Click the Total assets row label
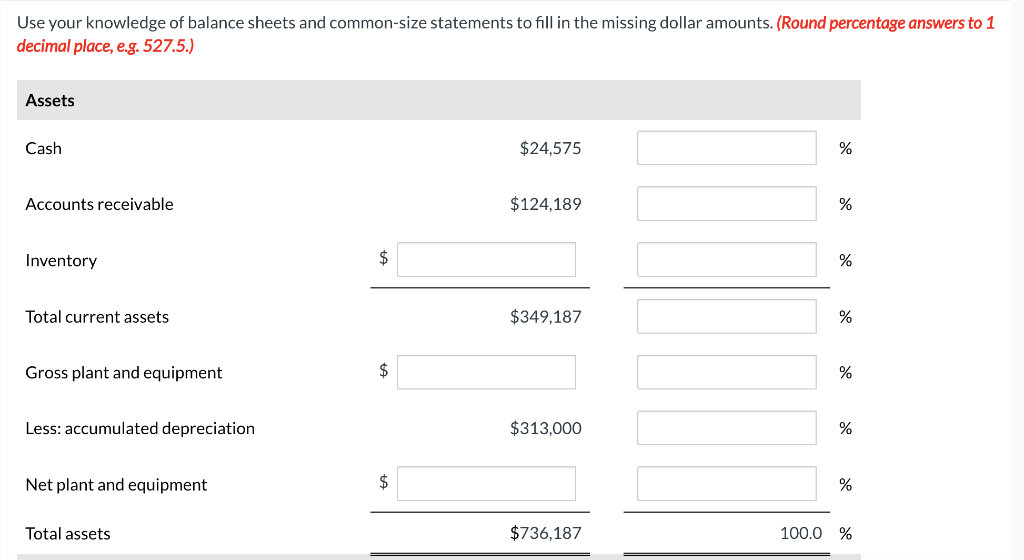This screenshot has height=560, width=1024. coord(68,533)
